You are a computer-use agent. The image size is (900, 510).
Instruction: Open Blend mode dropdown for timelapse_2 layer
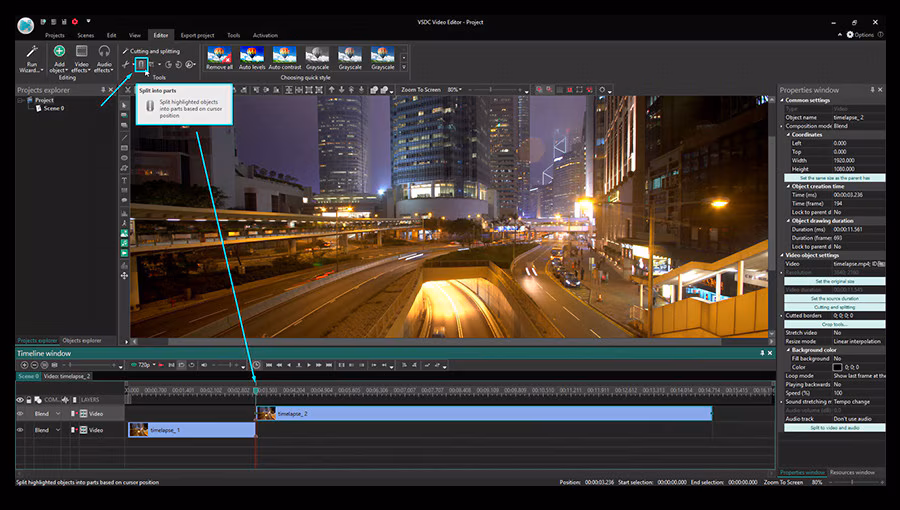[58, 413]
